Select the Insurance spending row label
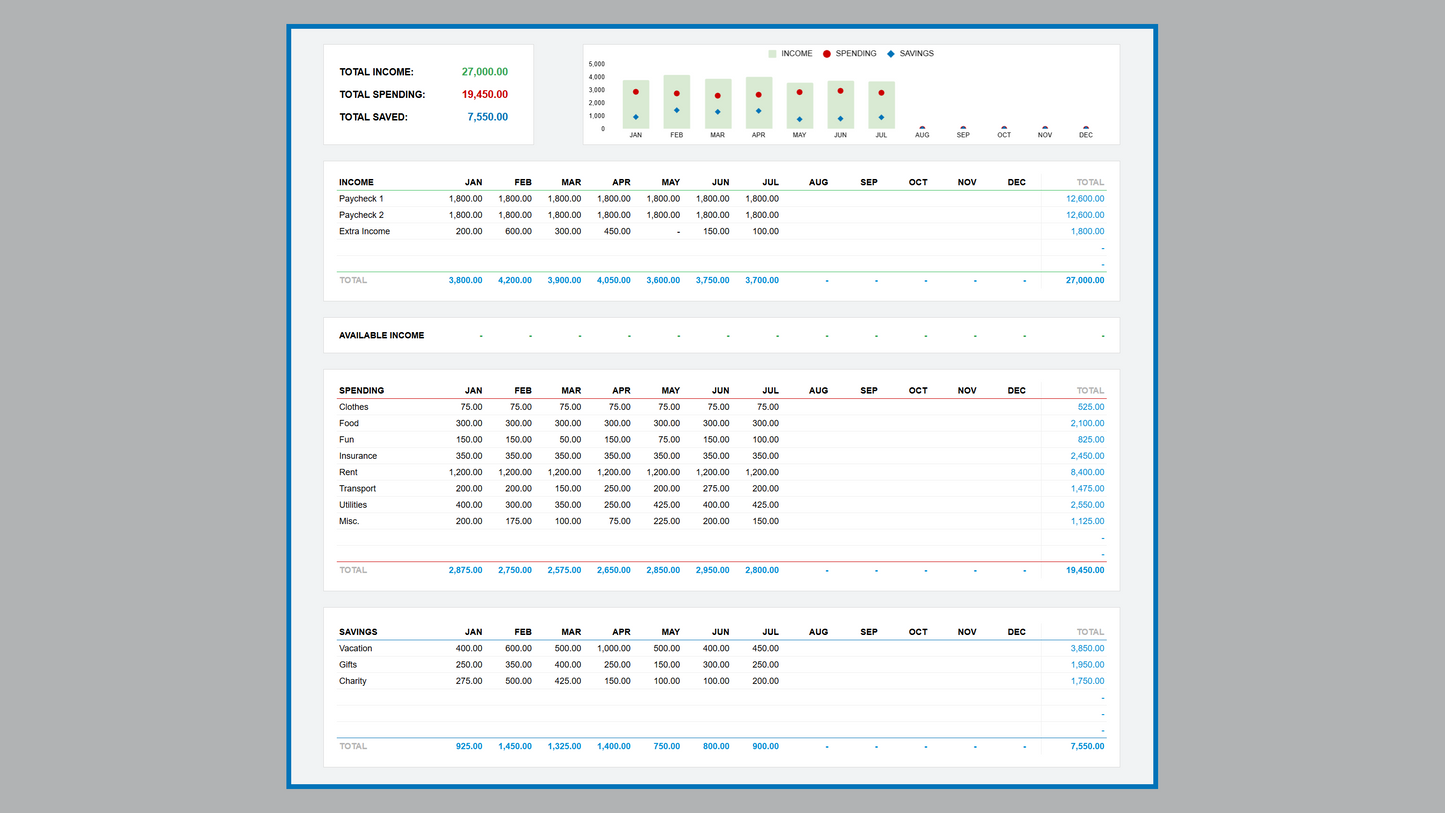The width and height of the screenshot is (1445, 813). [358, 456]
